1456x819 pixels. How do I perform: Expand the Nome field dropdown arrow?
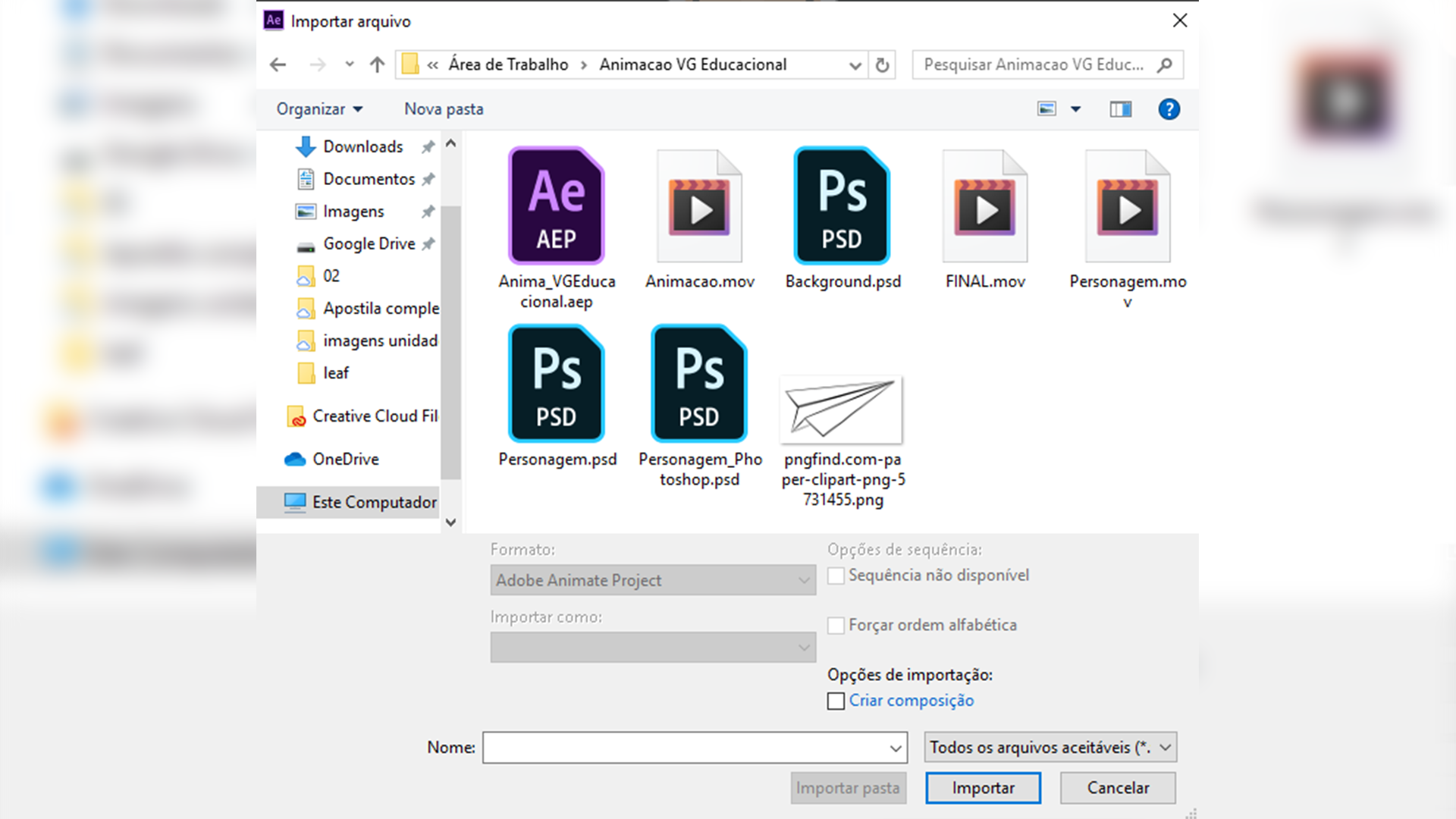coord(896,748)
